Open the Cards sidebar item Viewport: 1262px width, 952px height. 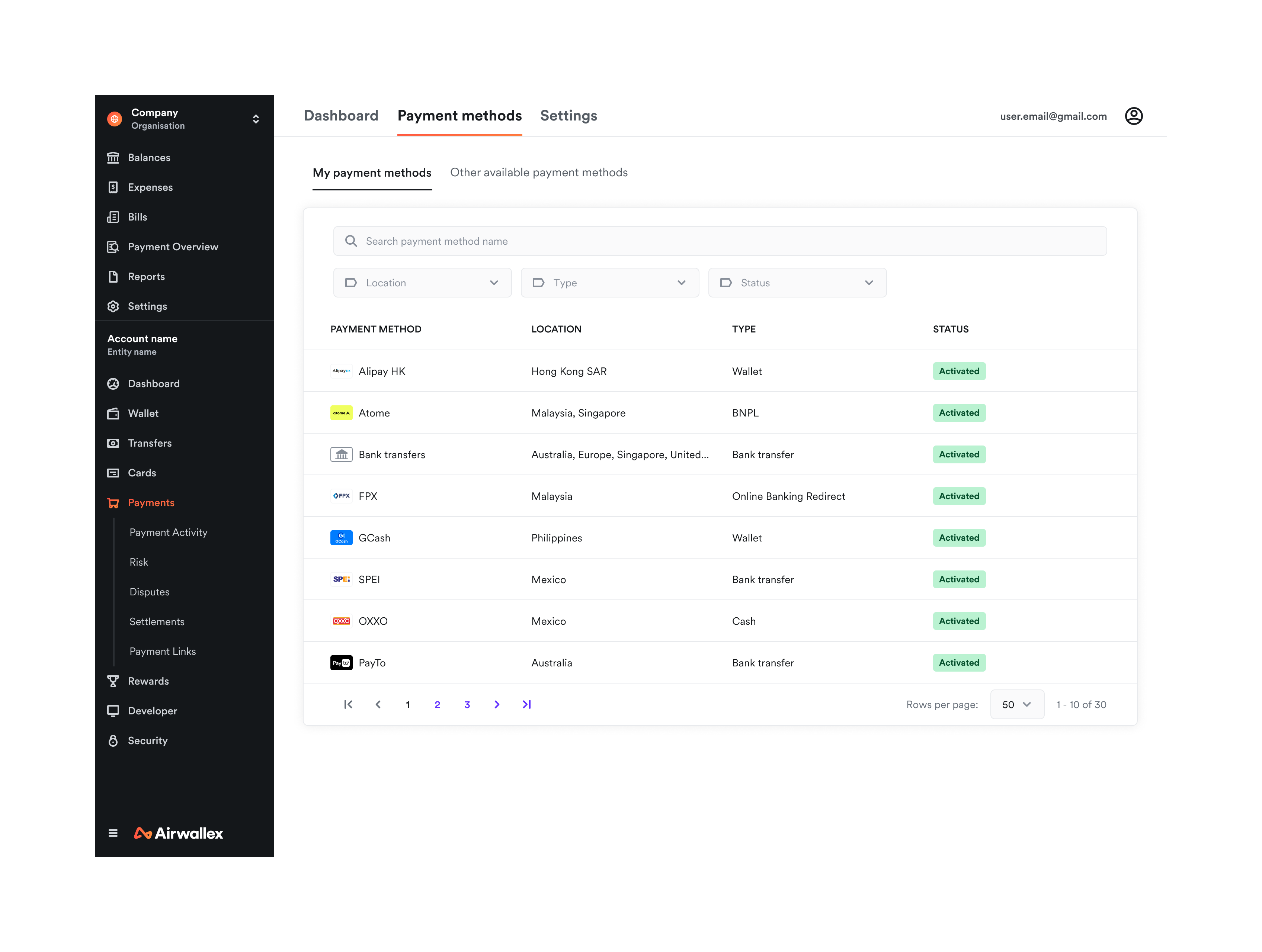tap(141, 473)
